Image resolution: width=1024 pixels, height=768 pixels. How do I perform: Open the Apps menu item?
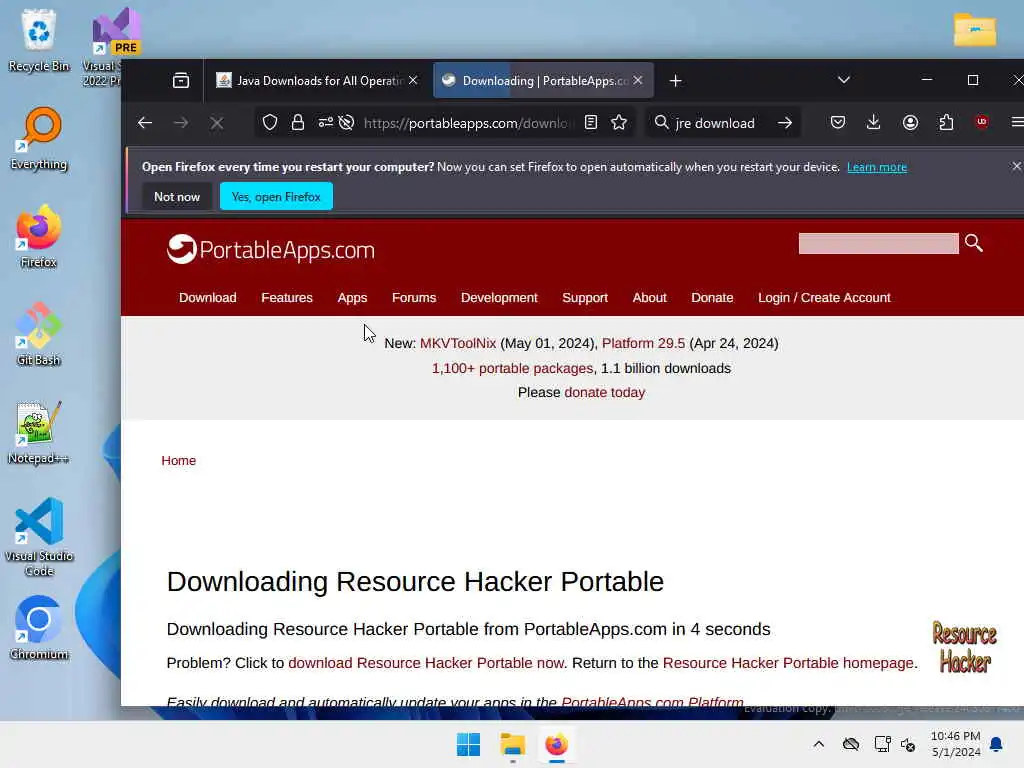352,298
